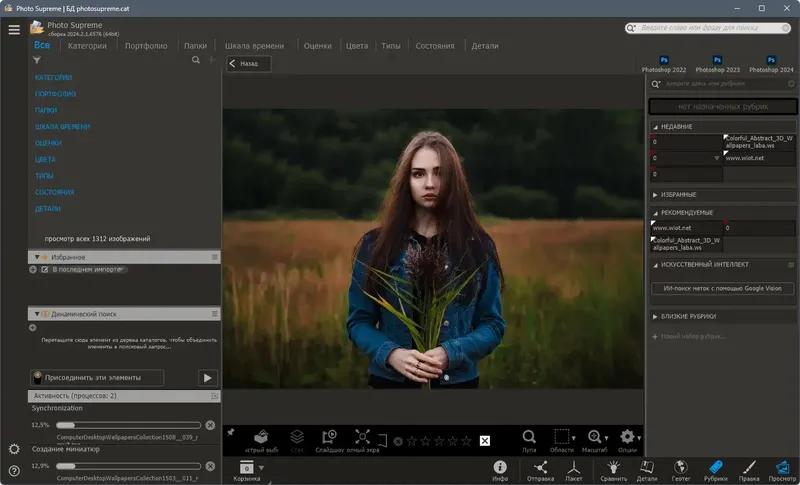
Task: Click the Сравнить lightbulb icon
Action: pyautogui.click(x=611, y=468)
